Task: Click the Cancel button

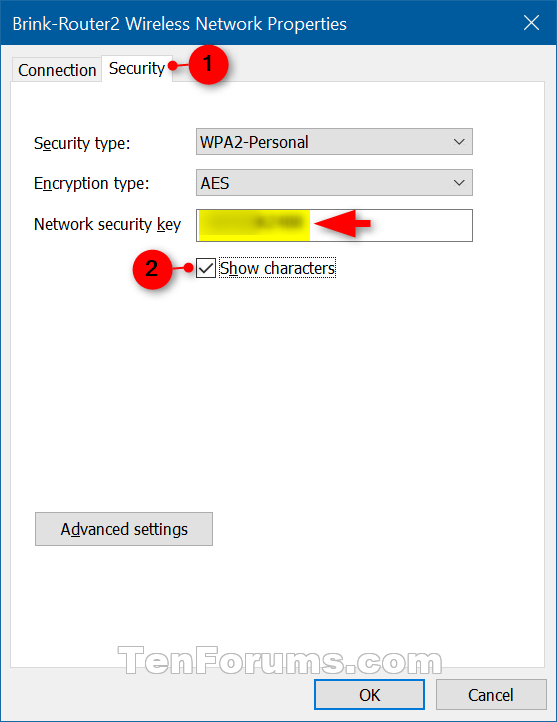Action: pyautogui.click(x=491, y=695)
